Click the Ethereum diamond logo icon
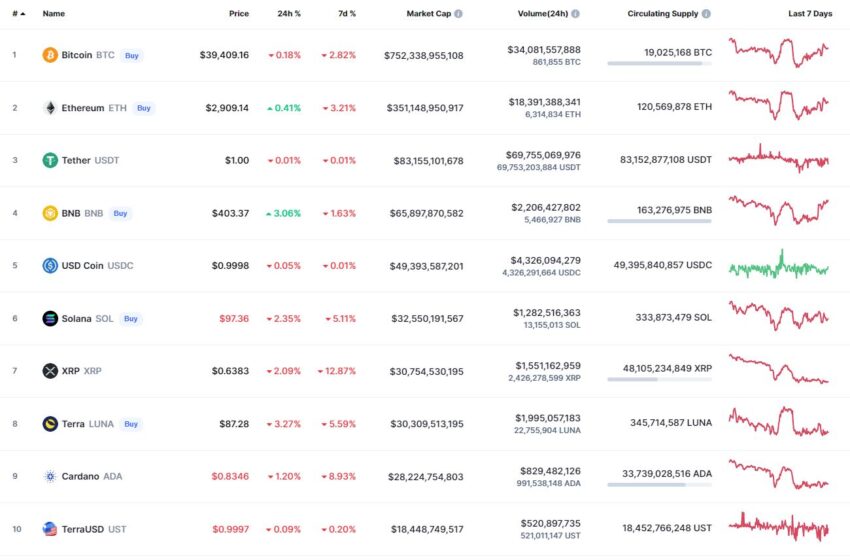 click(x=50, y=108)
